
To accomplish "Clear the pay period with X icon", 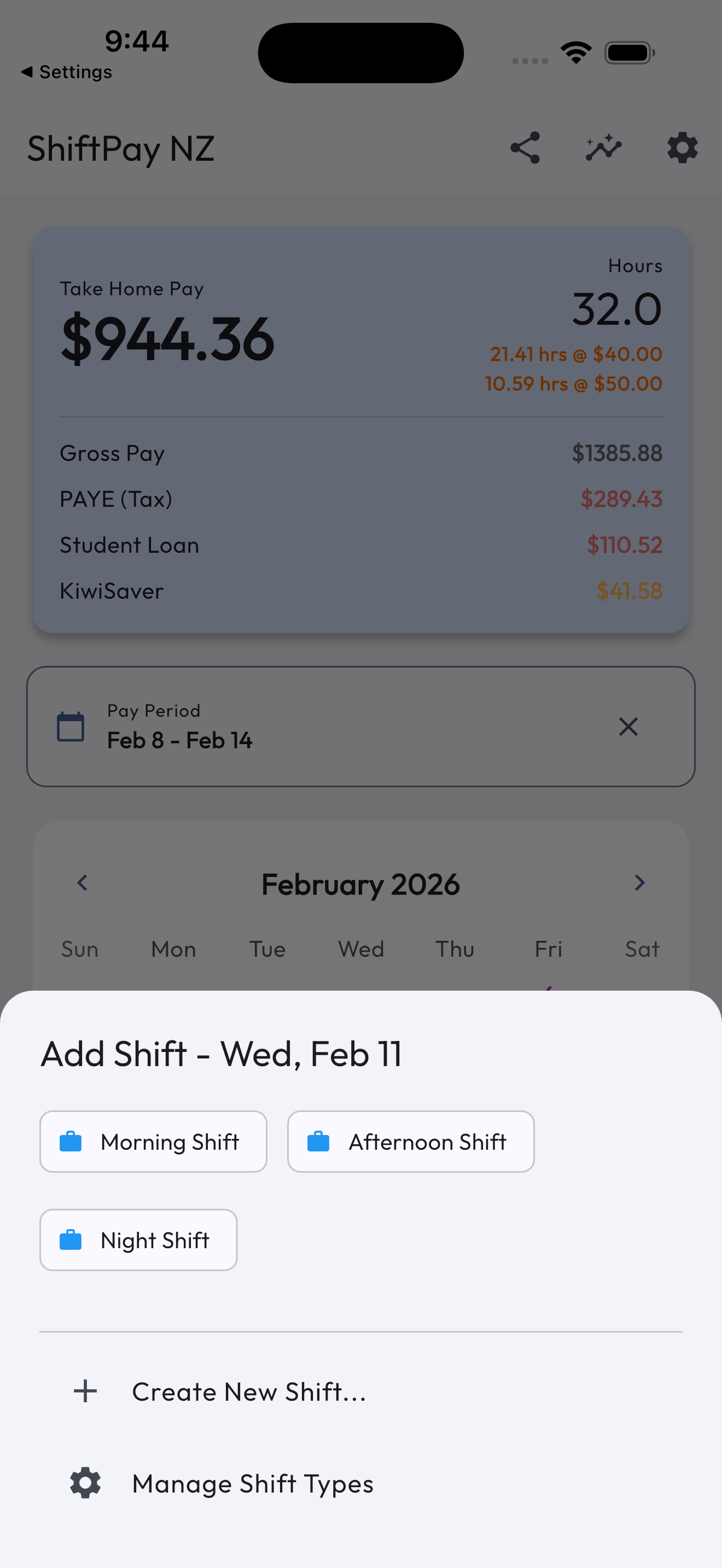I will click(627, 726).
